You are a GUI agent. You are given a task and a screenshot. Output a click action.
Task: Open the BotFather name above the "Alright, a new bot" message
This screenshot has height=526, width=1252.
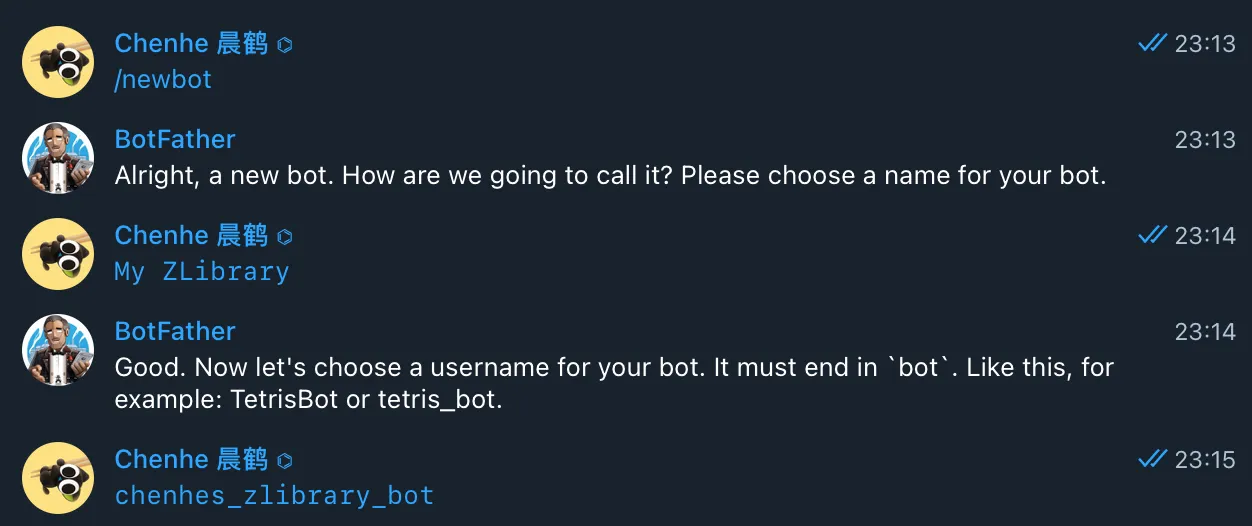click(x=175, y=139)
